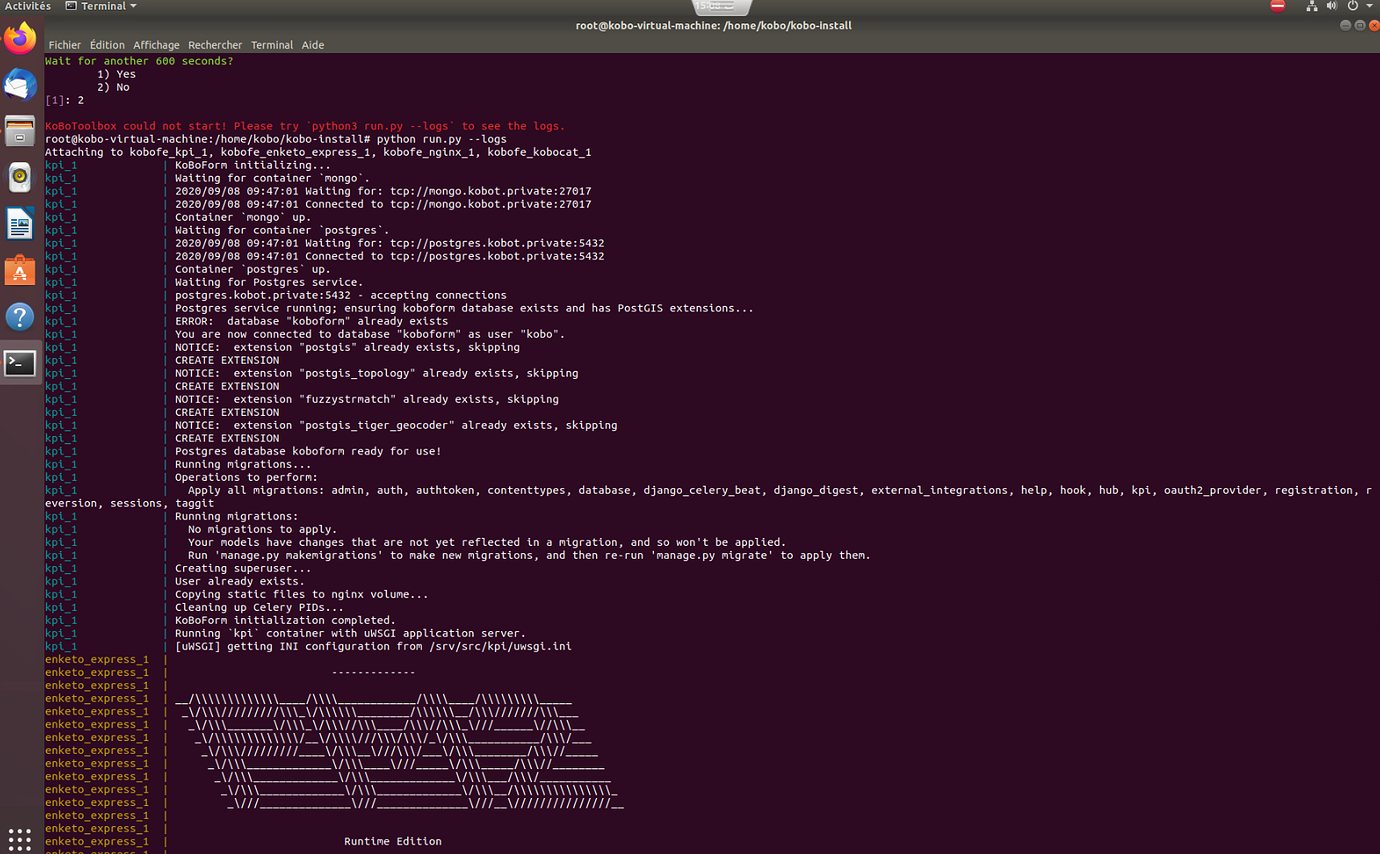This screenshot has width=1380, height=854.
Task: Open the Fichier menu
Action: point(64,45)
